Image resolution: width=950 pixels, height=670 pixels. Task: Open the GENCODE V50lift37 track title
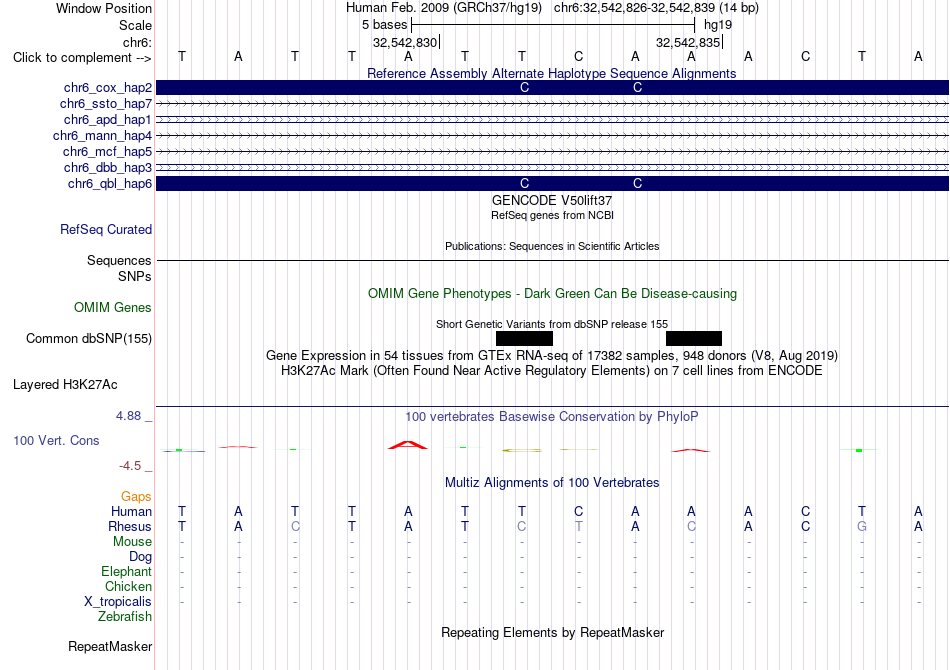point(552,201)
